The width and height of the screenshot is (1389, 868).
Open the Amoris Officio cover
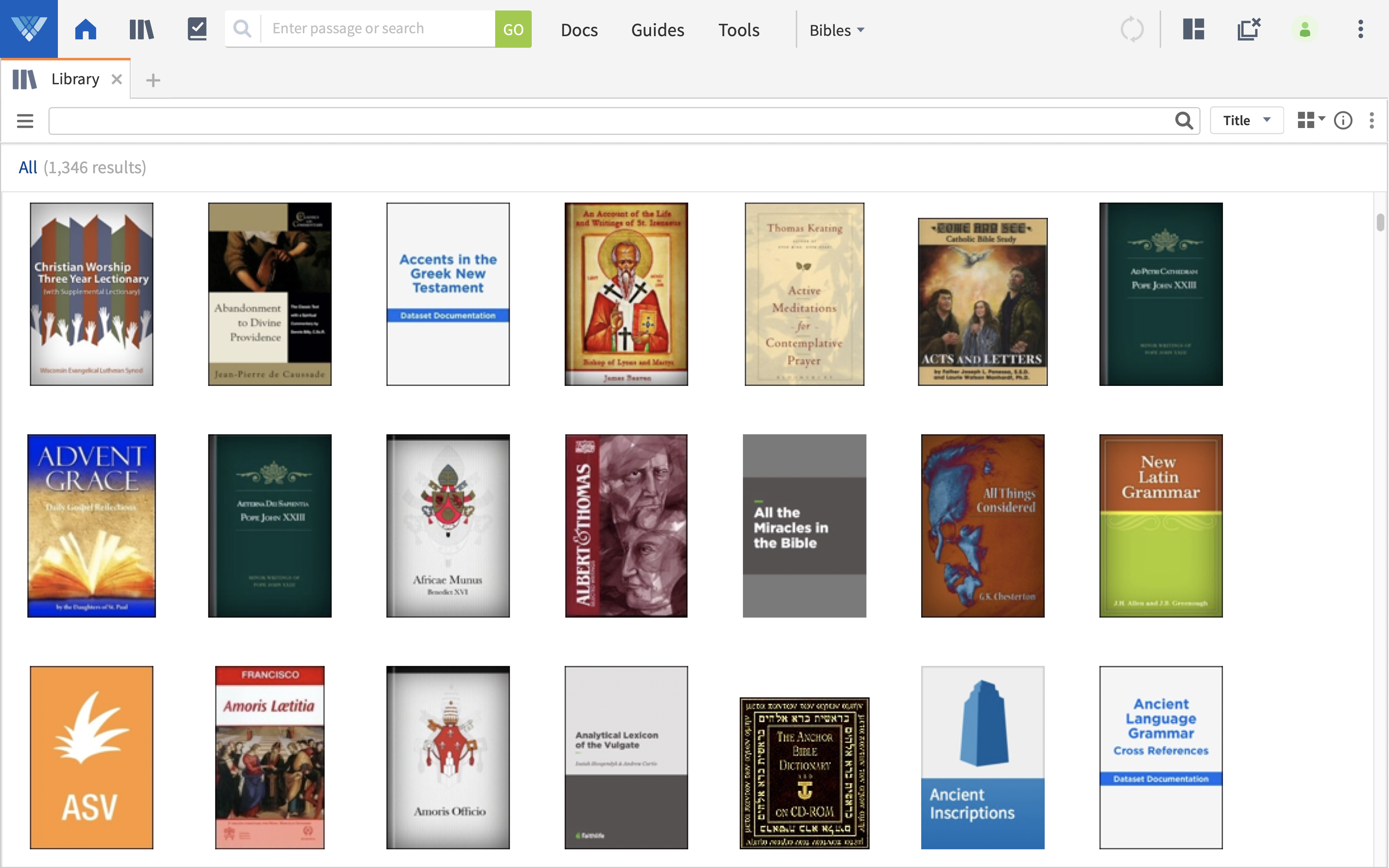[448, 757]
